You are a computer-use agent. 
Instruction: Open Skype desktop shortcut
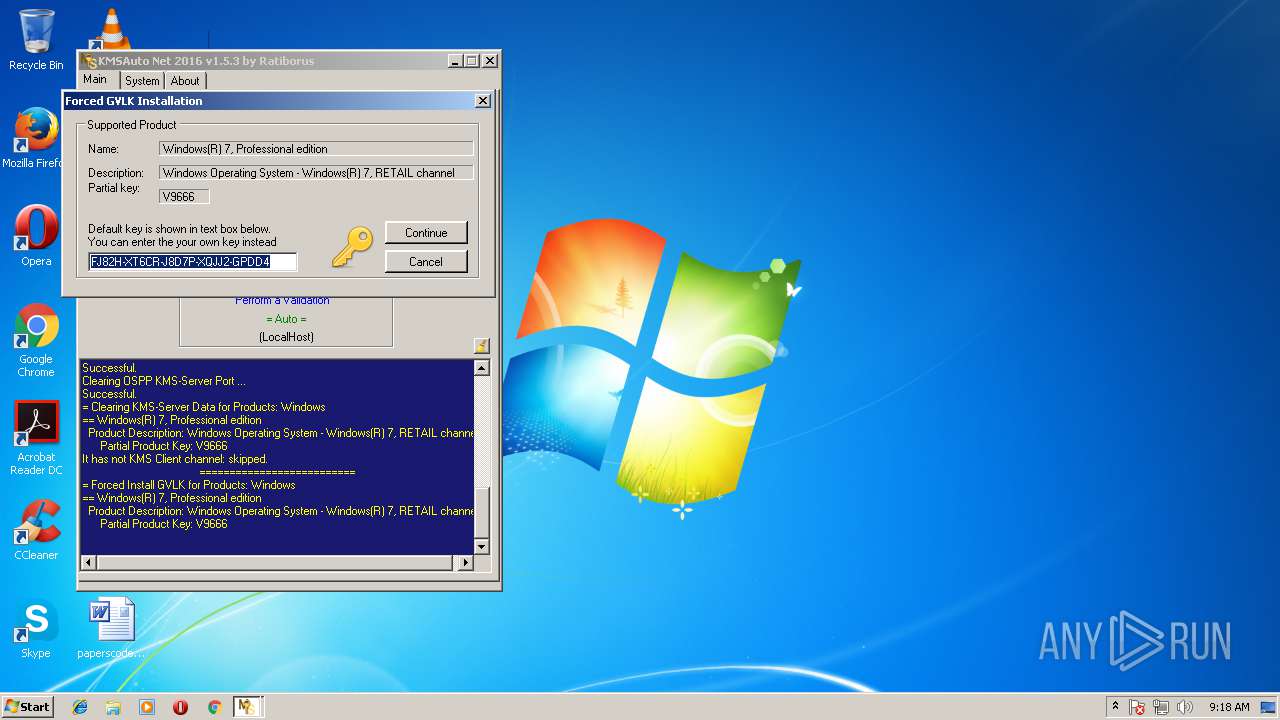36,629
